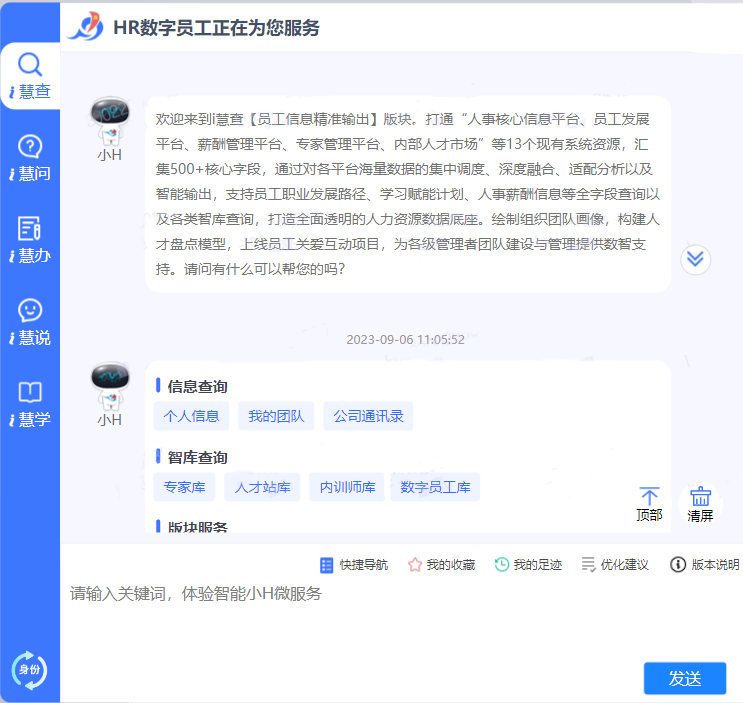
Task: Jump to top with 顶部 arrow icon
Action: pyautogui.click(x=649, y=504)
